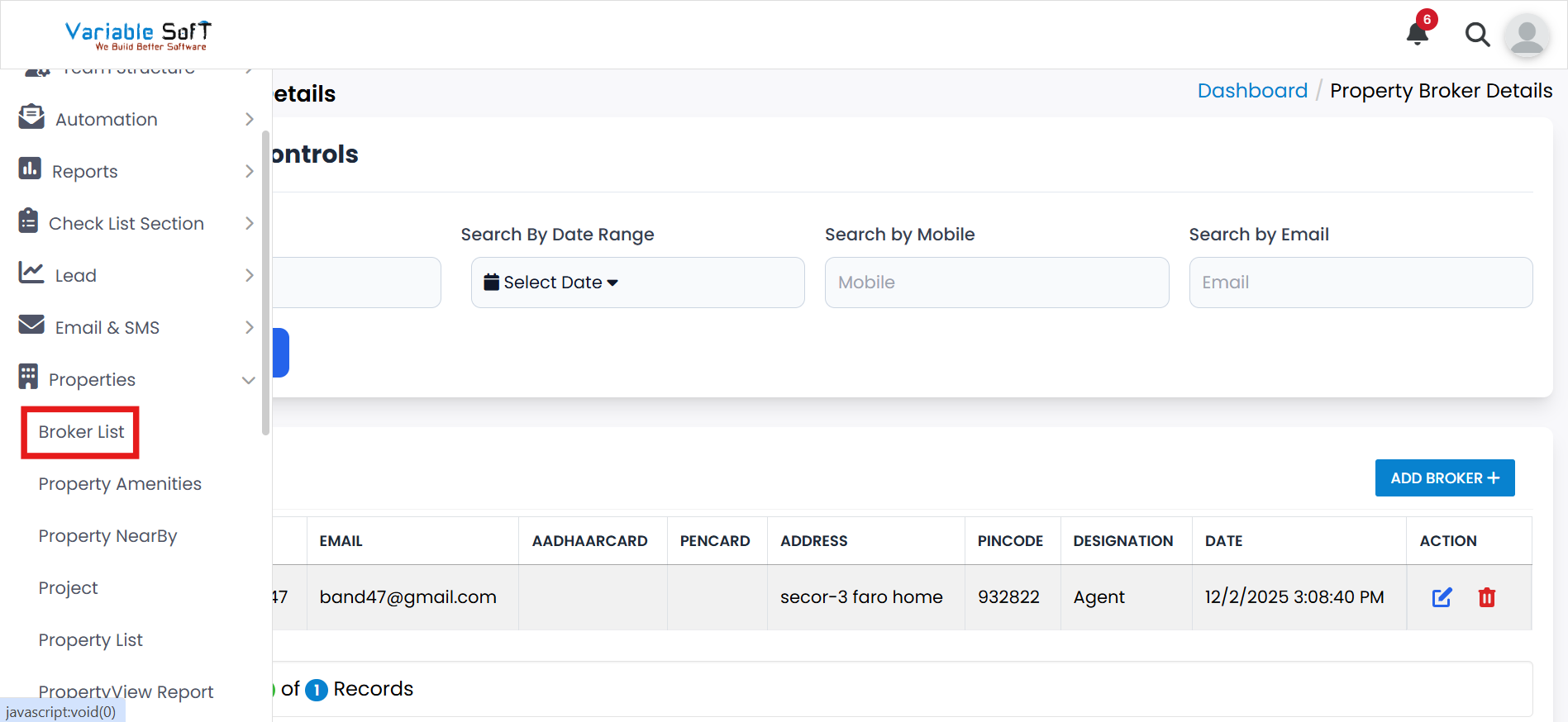Click the Search by Mobile field

click(996, 283)
